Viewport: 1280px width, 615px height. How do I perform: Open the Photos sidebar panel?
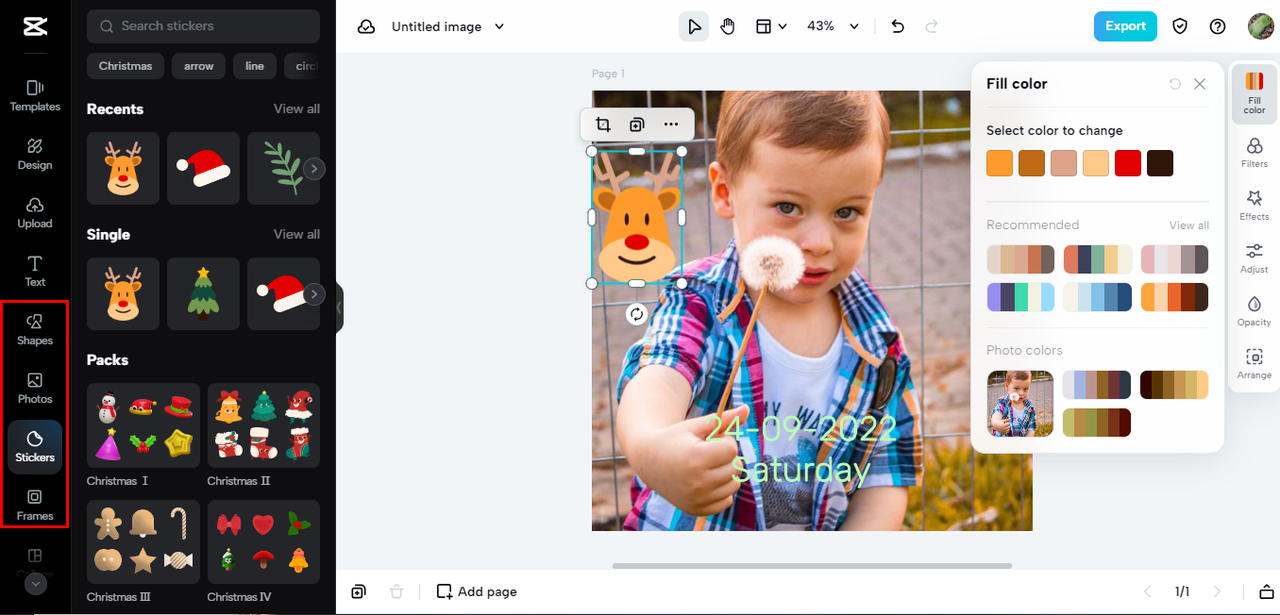(x=35, y=388)
